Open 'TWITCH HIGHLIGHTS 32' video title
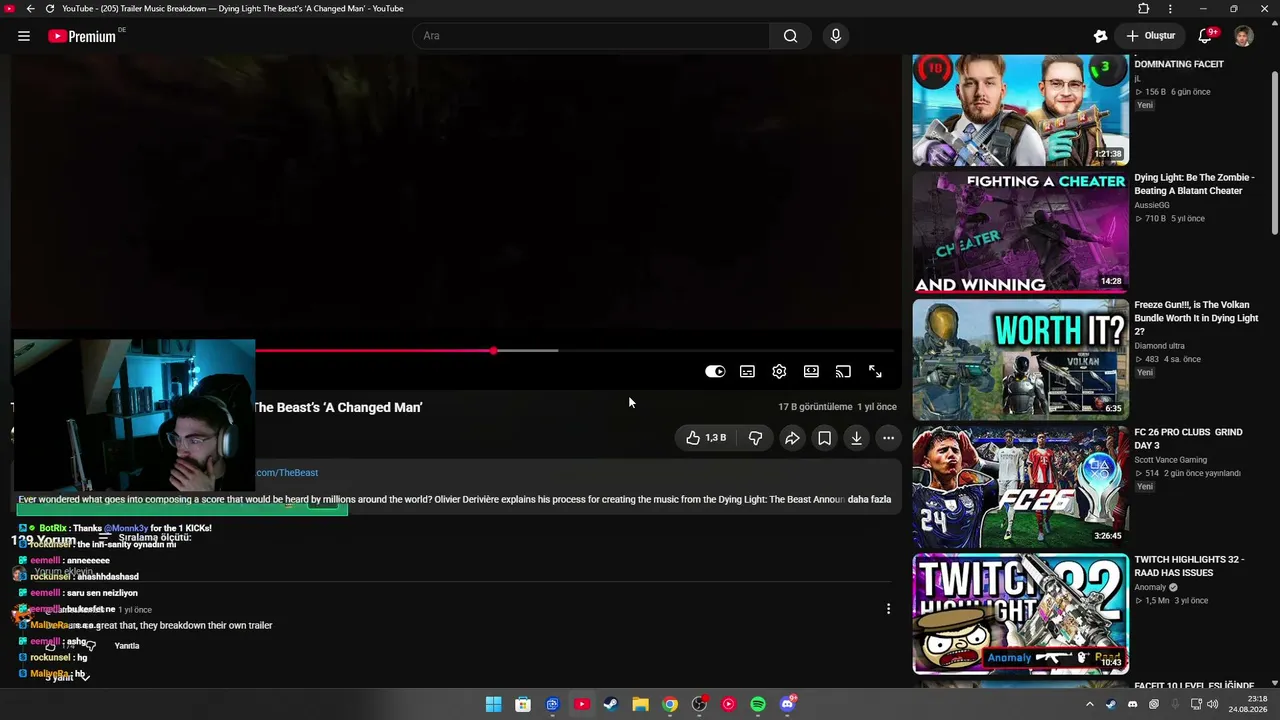The height and width of the screenshot is (720, 1280). 1189,566
